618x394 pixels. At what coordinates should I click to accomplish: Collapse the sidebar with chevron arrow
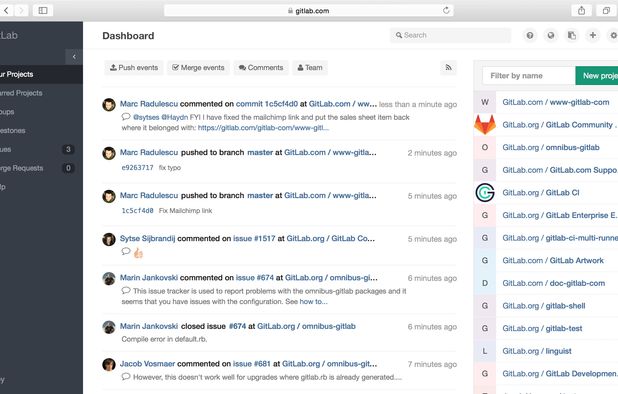pyautogui.click(x=74, y=57)
